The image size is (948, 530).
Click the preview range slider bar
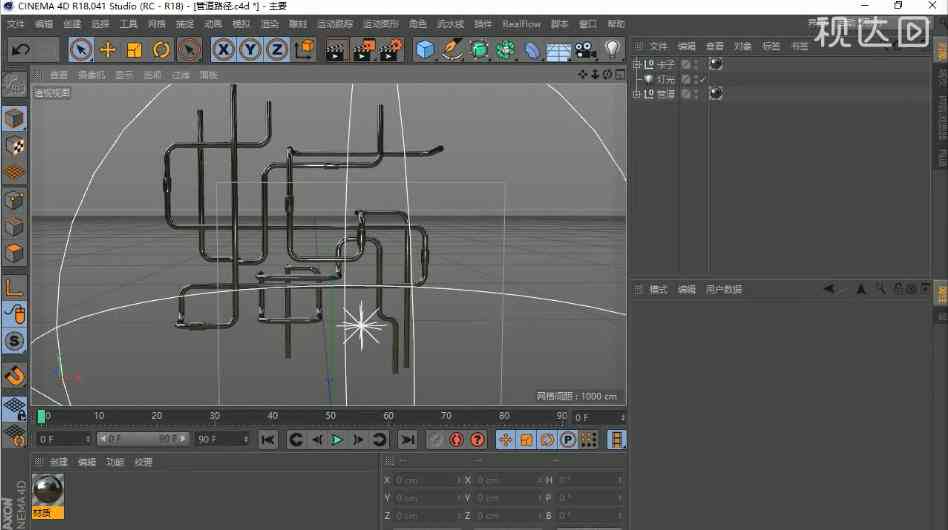pos(143,439)
